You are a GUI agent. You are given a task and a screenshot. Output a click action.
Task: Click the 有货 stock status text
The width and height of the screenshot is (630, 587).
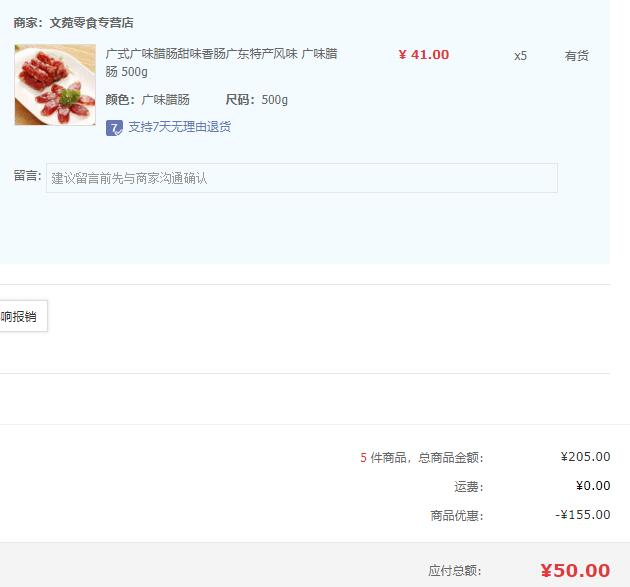577,56
